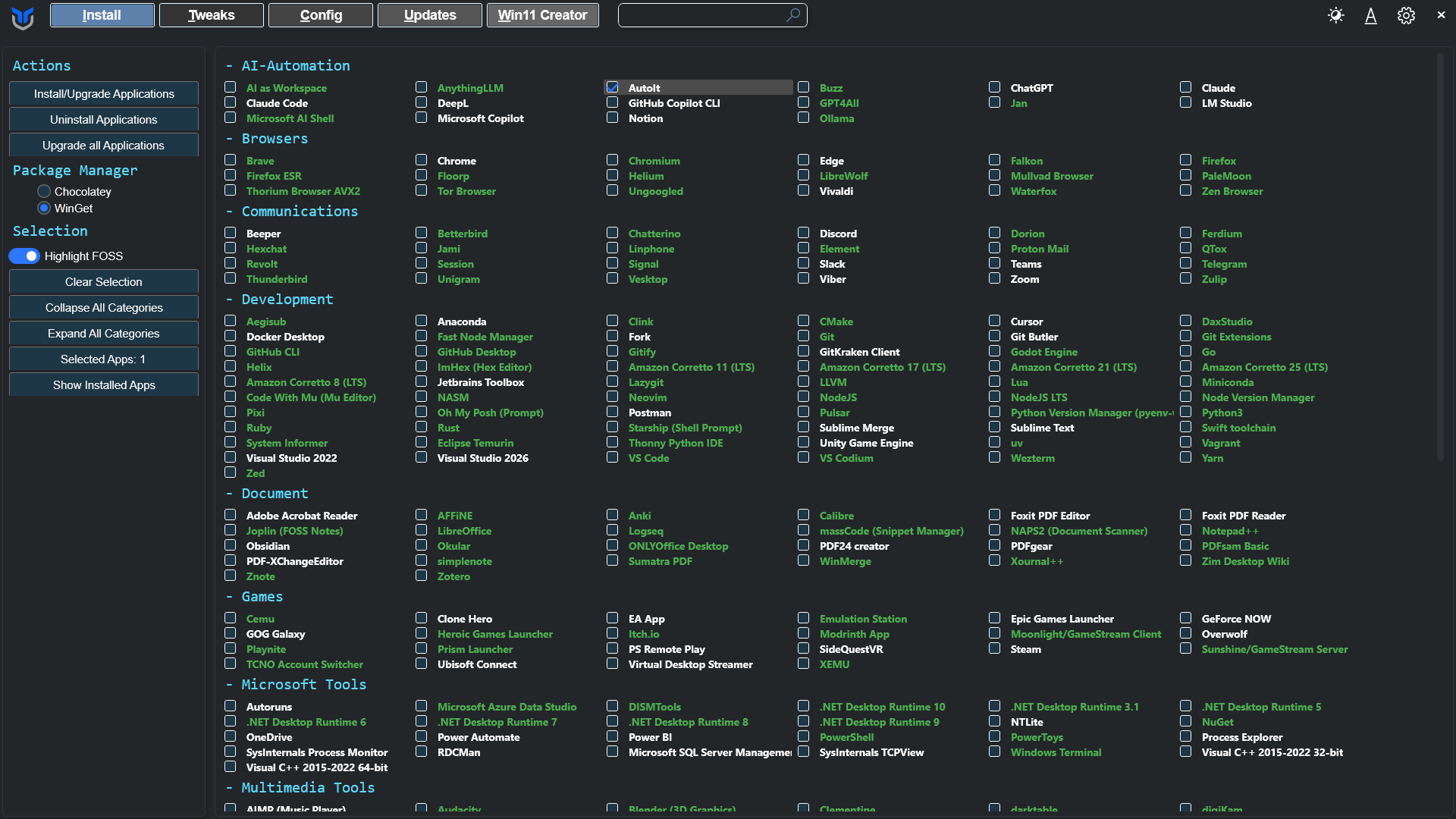Screen dimensions: 1456x819
Task: Collapse the Document category
Action: pos(267,494)
